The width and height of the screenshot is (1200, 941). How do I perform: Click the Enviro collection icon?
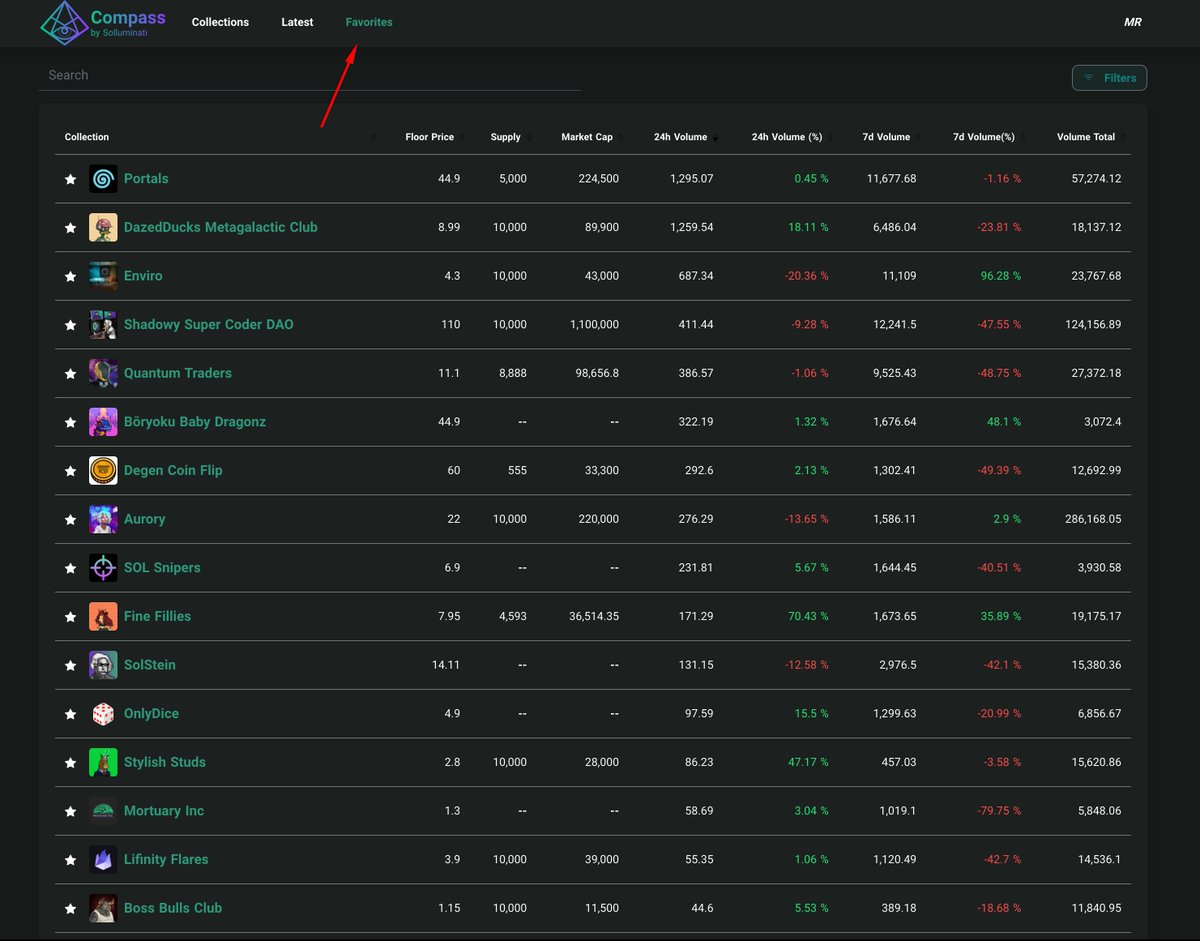[x=103, y=276]
